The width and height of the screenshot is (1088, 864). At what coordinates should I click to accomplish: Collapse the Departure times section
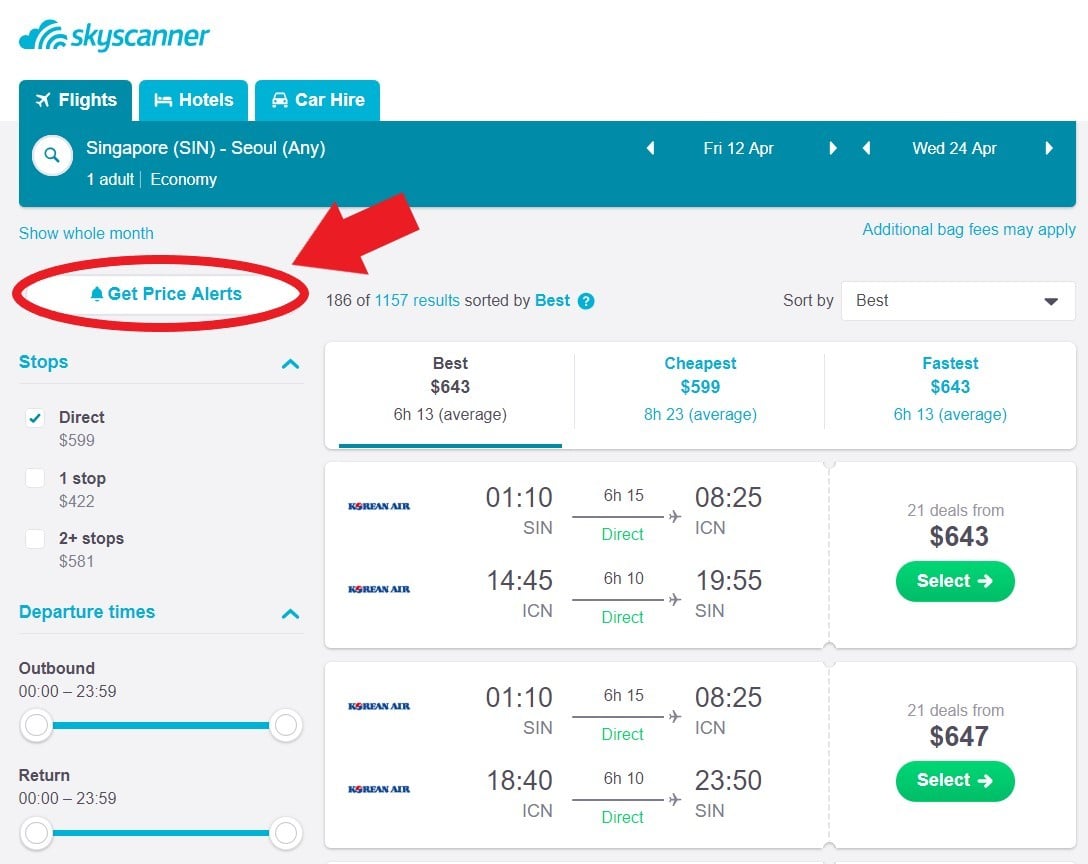(290, 613)
